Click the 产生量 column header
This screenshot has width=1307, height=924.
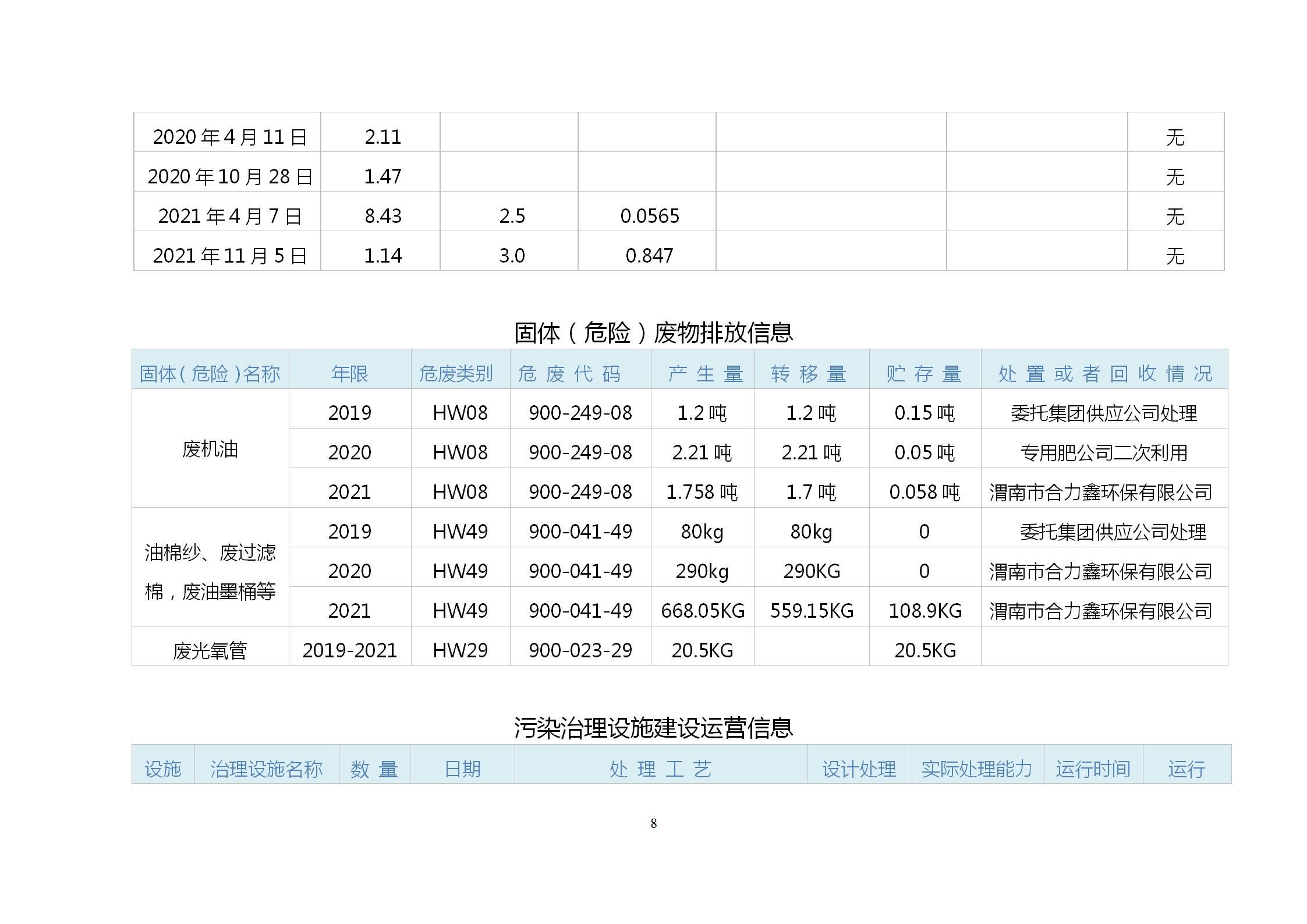coord(706,373)
